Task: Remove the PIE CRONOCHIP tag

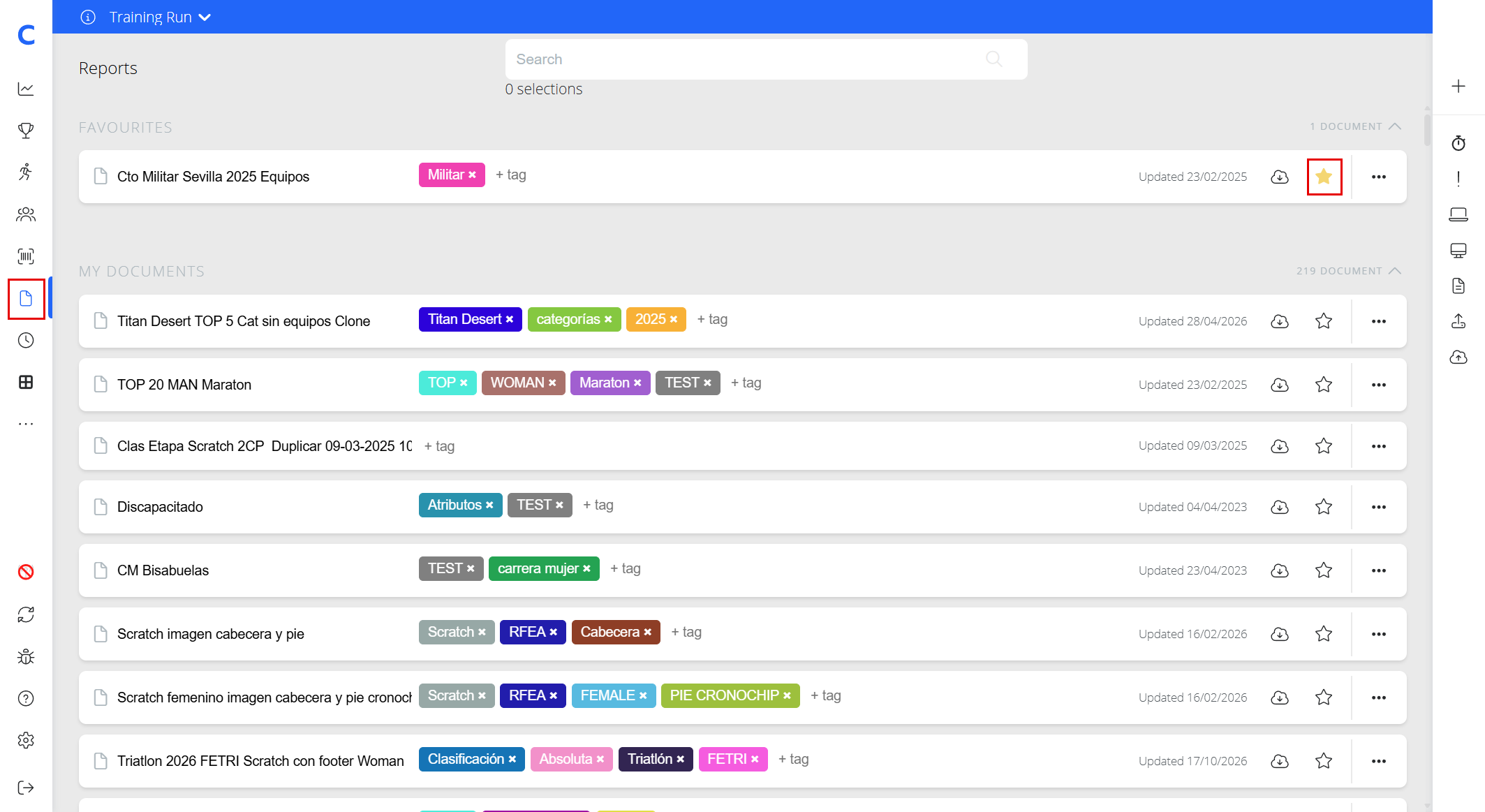Action: pos(788,696)
